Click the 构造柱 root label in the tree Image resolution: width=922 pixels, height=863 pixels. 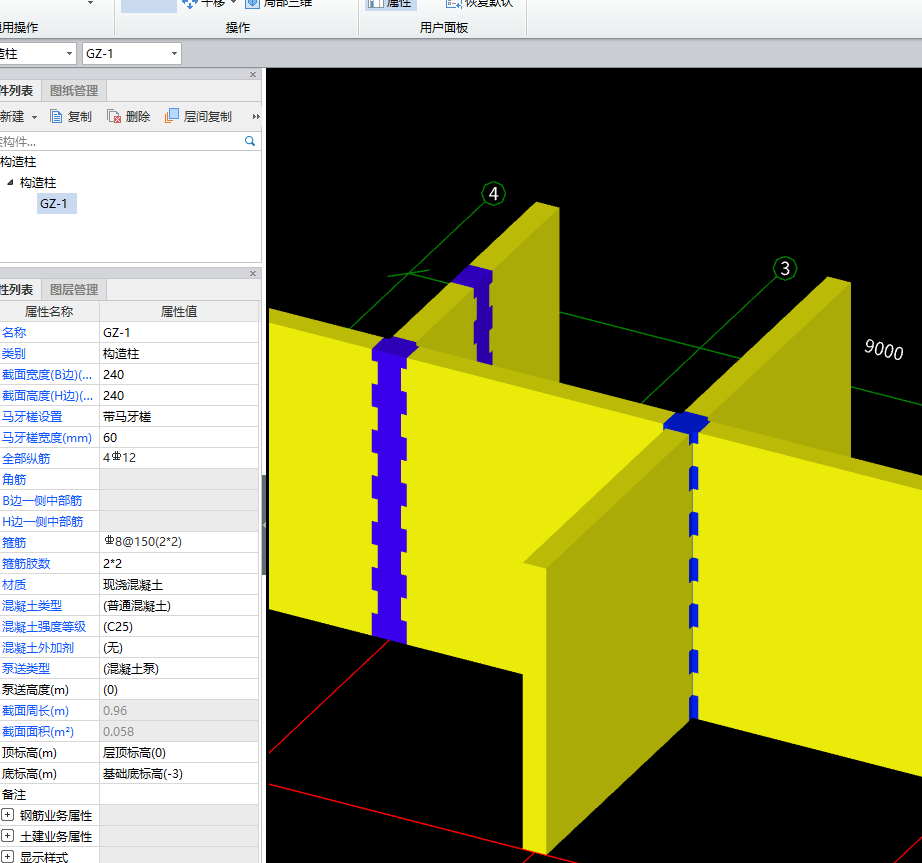(18, 162)
